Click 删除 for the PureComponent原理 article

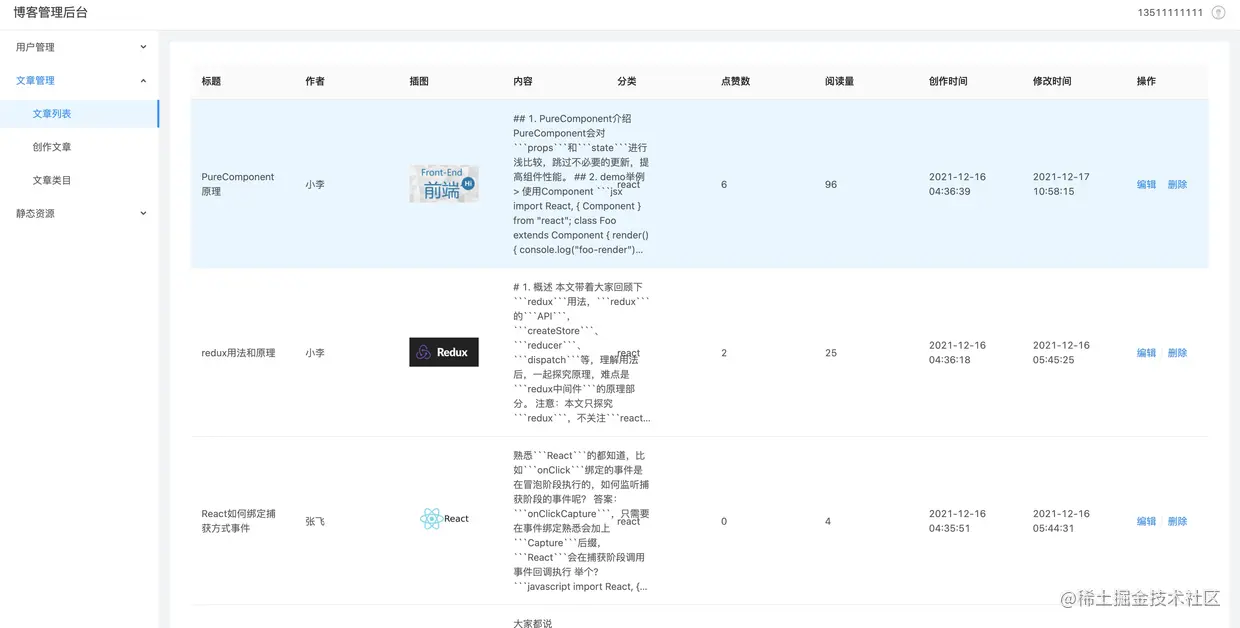(x=1177, y=184)
